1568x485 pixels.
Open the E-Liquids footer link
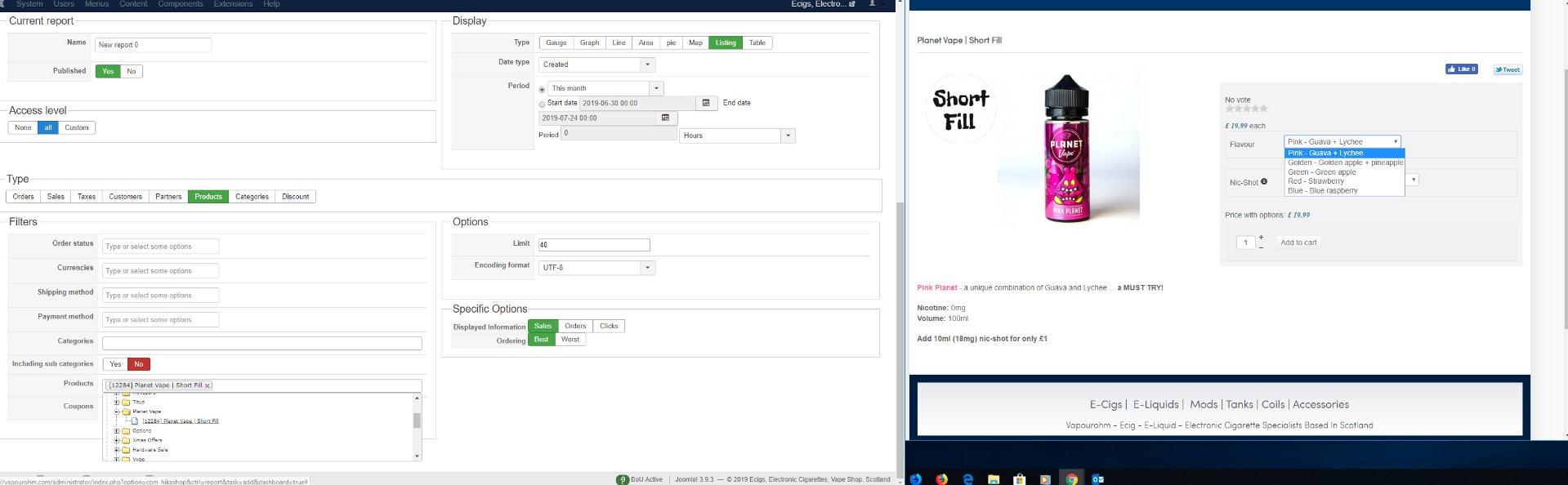(x=1155, y=404)
